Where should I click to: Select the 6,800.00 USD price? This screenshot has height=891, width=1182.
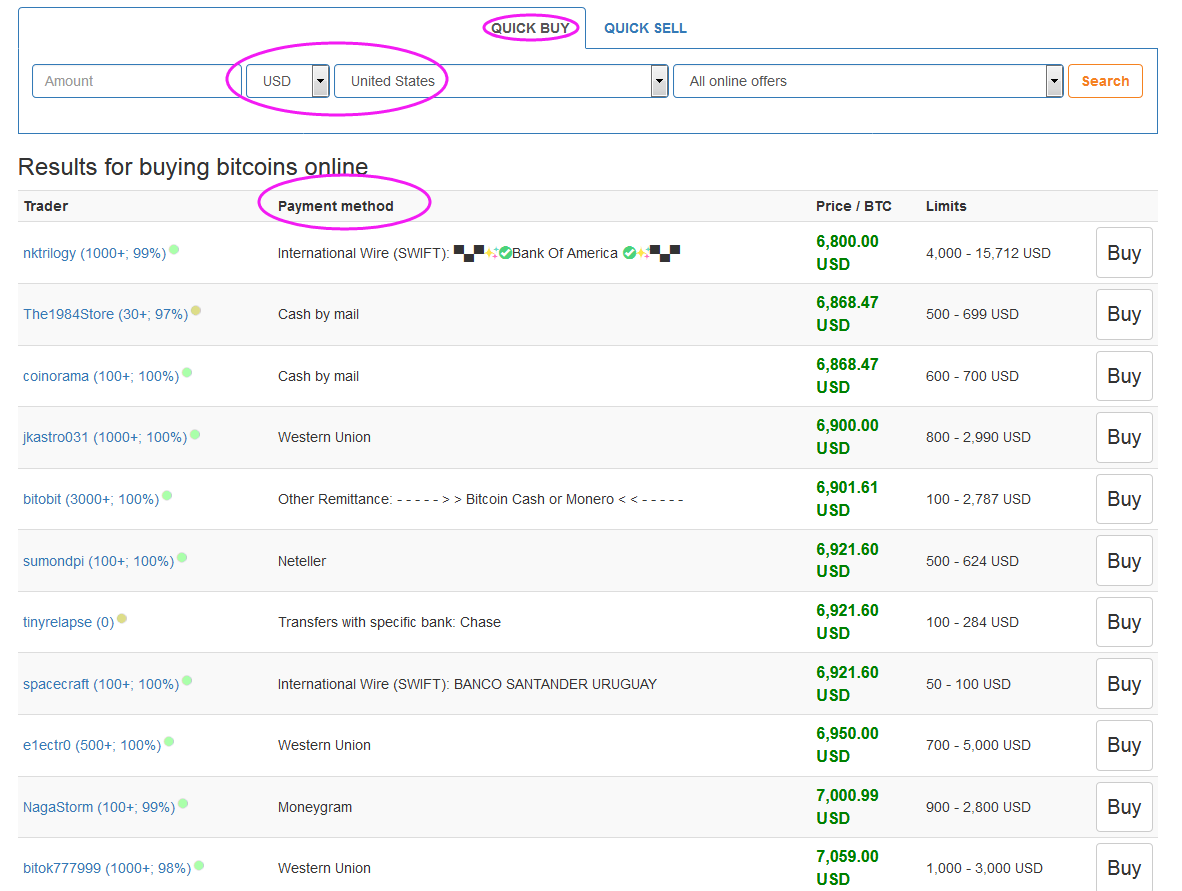(x=847, y=253)
